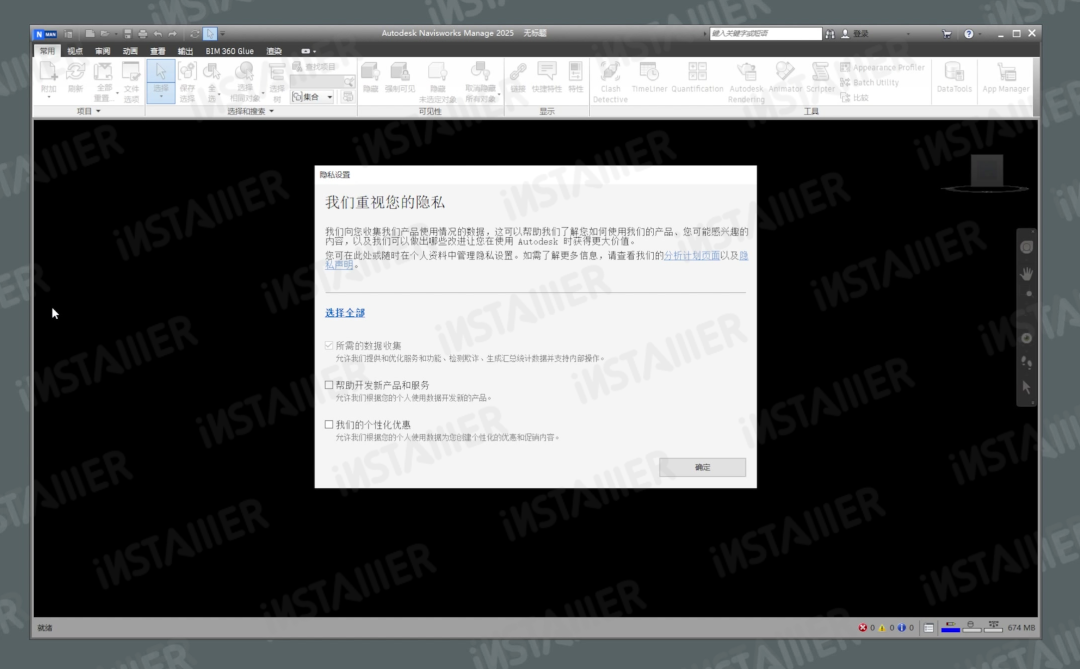Switch to the 动画 ribbon tab
This screenshot has height=669, width=1080.
point(130,51)
